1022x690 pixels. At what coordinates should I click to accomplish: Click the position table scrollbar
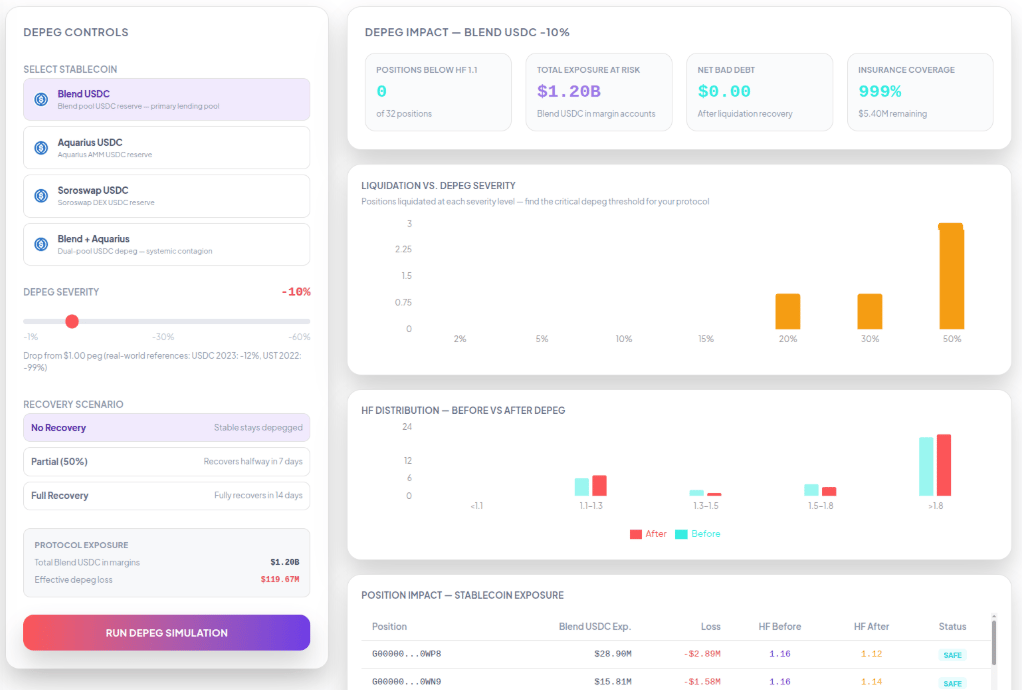click(993, 642)
